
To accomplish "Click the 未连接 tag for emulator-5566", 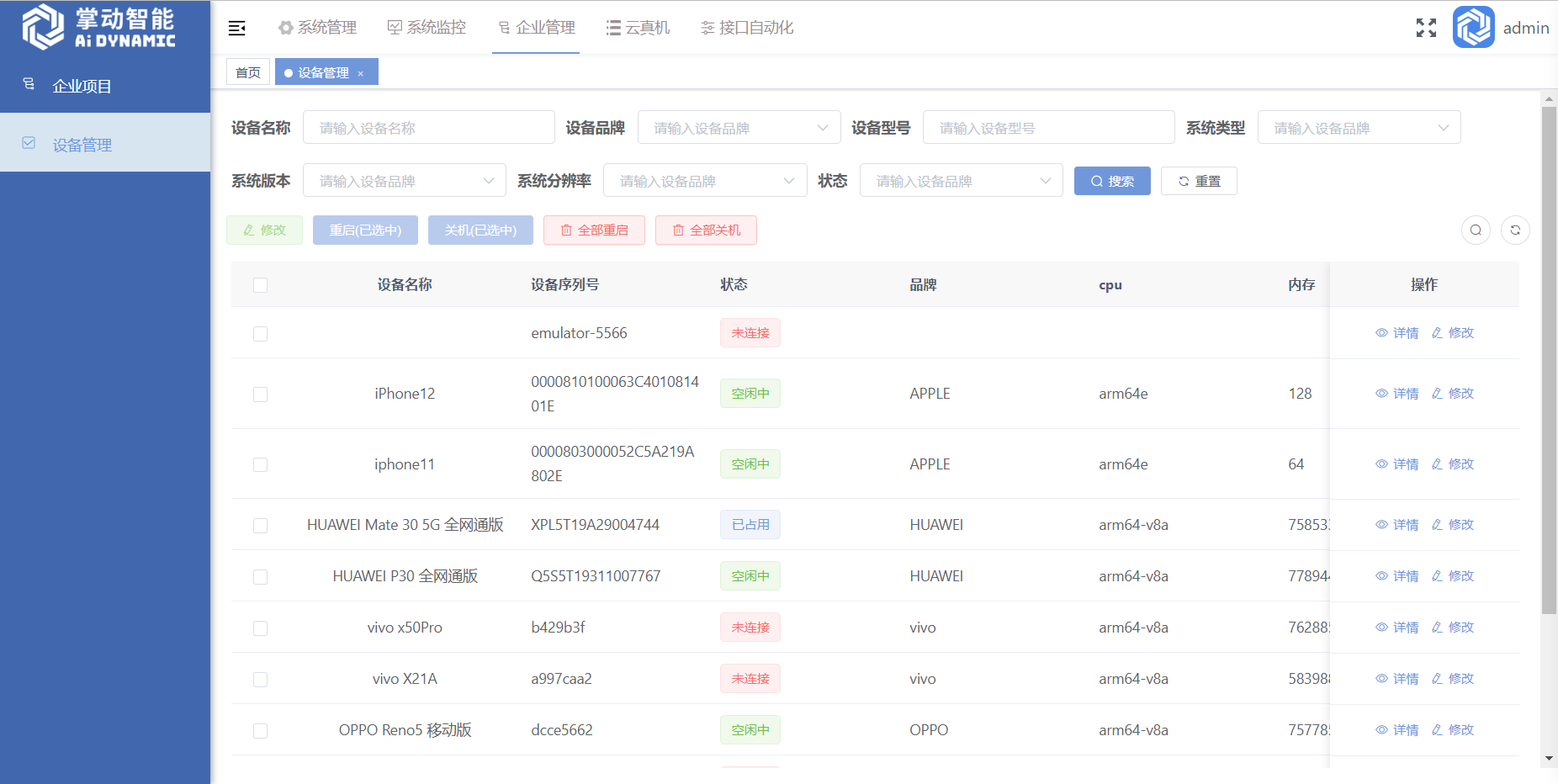I will tap(750, 333).
